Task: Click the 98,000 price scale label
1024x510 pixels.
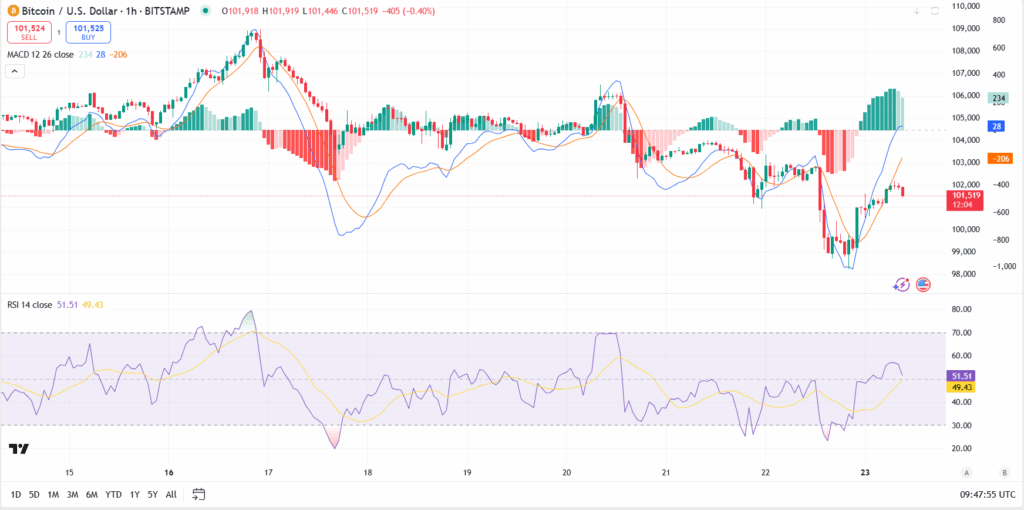Action: coord(964,274)
